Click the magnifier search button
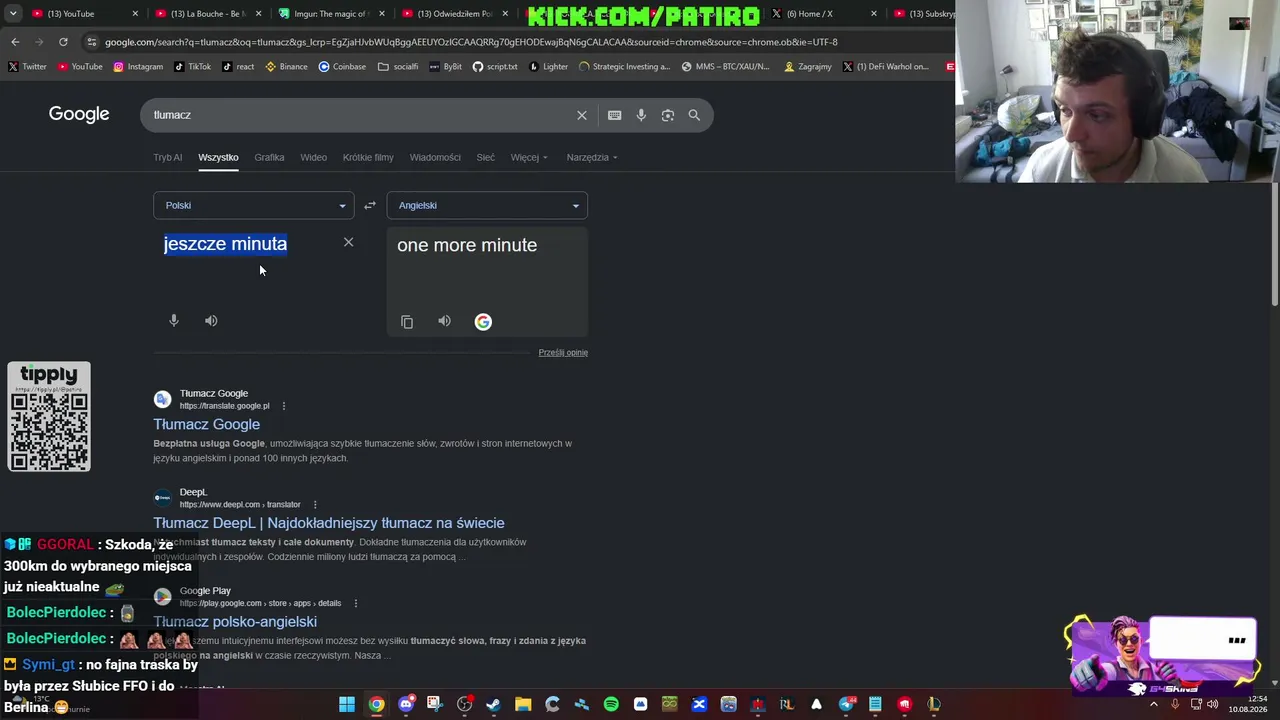This screenshot has height=720, width=1280. pyautogui.click(x=694, y=115)
